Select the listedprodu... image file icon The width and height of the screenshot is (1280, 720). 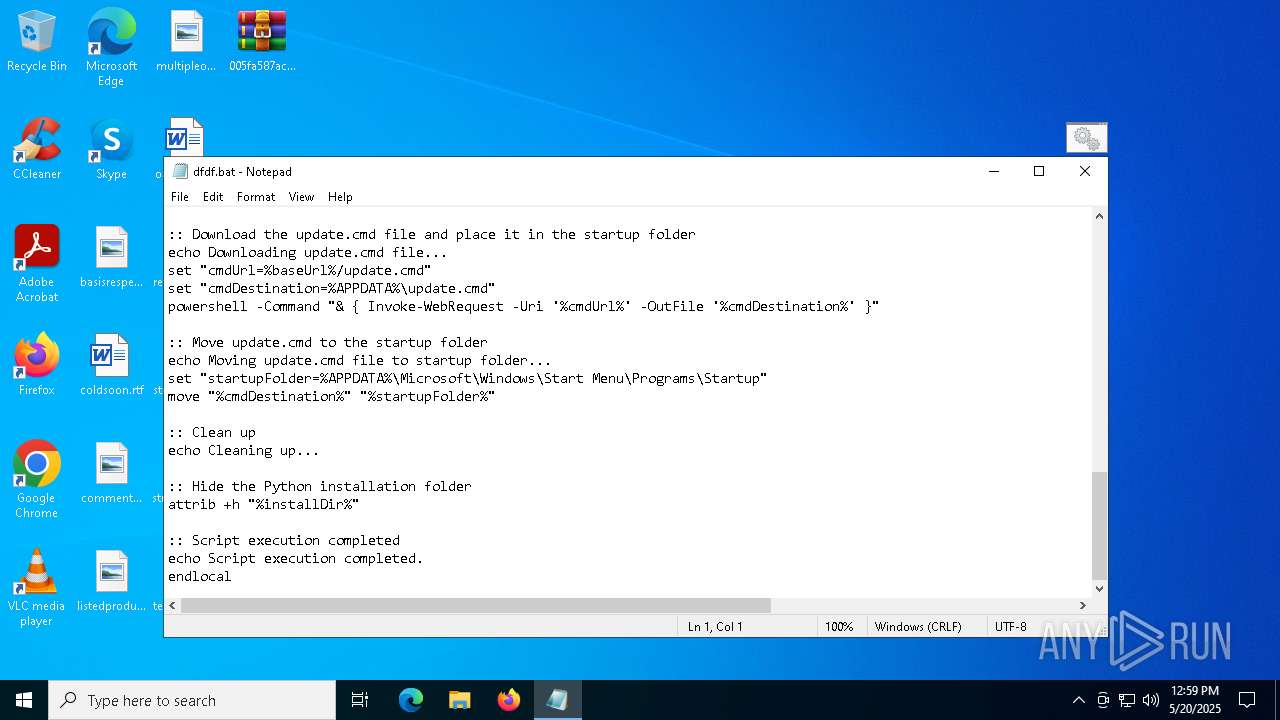[111, 582]
